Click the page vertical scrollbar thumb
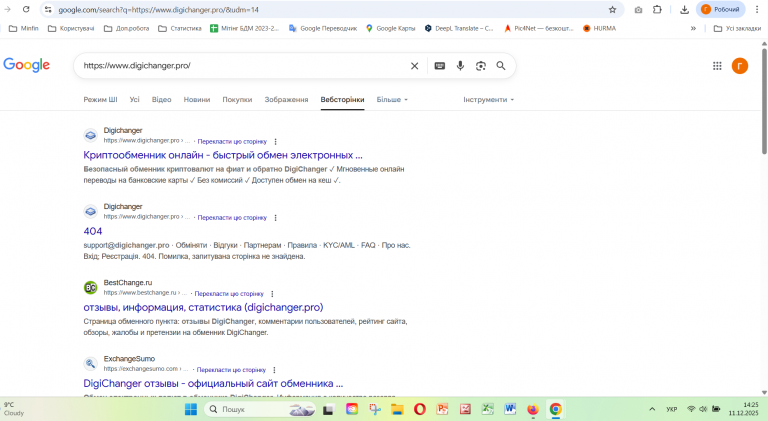This screenshot has width=768, height=421. [764, 100]
